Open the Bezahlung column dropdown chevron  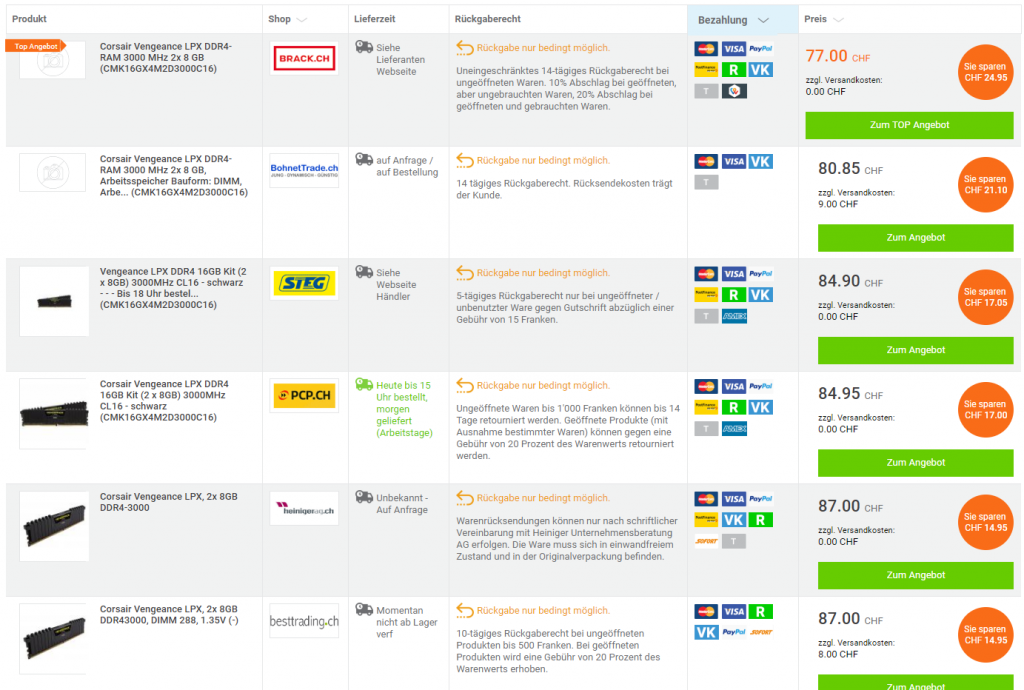tap(763, 20)
